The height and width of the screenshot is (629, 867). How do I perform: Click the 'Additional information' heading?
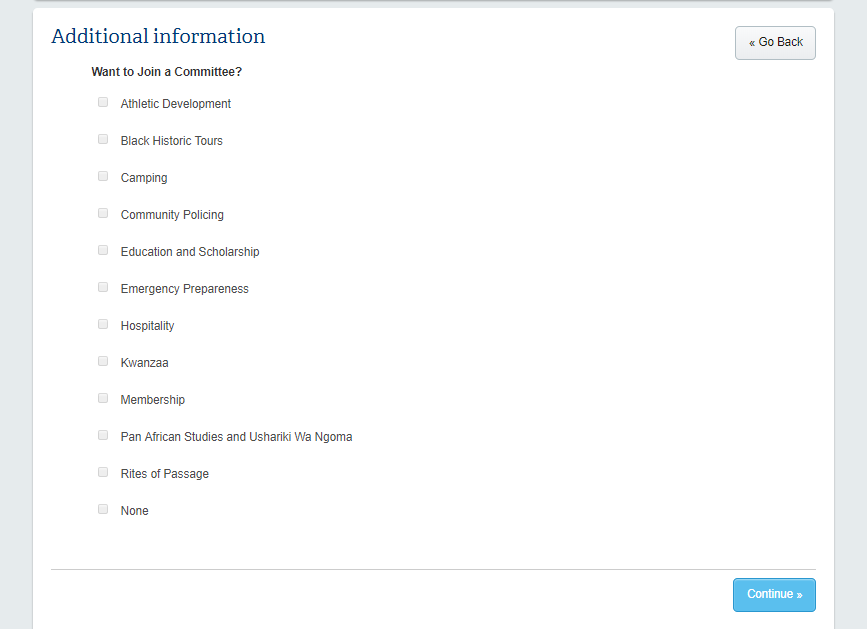(x=158, y=37)
